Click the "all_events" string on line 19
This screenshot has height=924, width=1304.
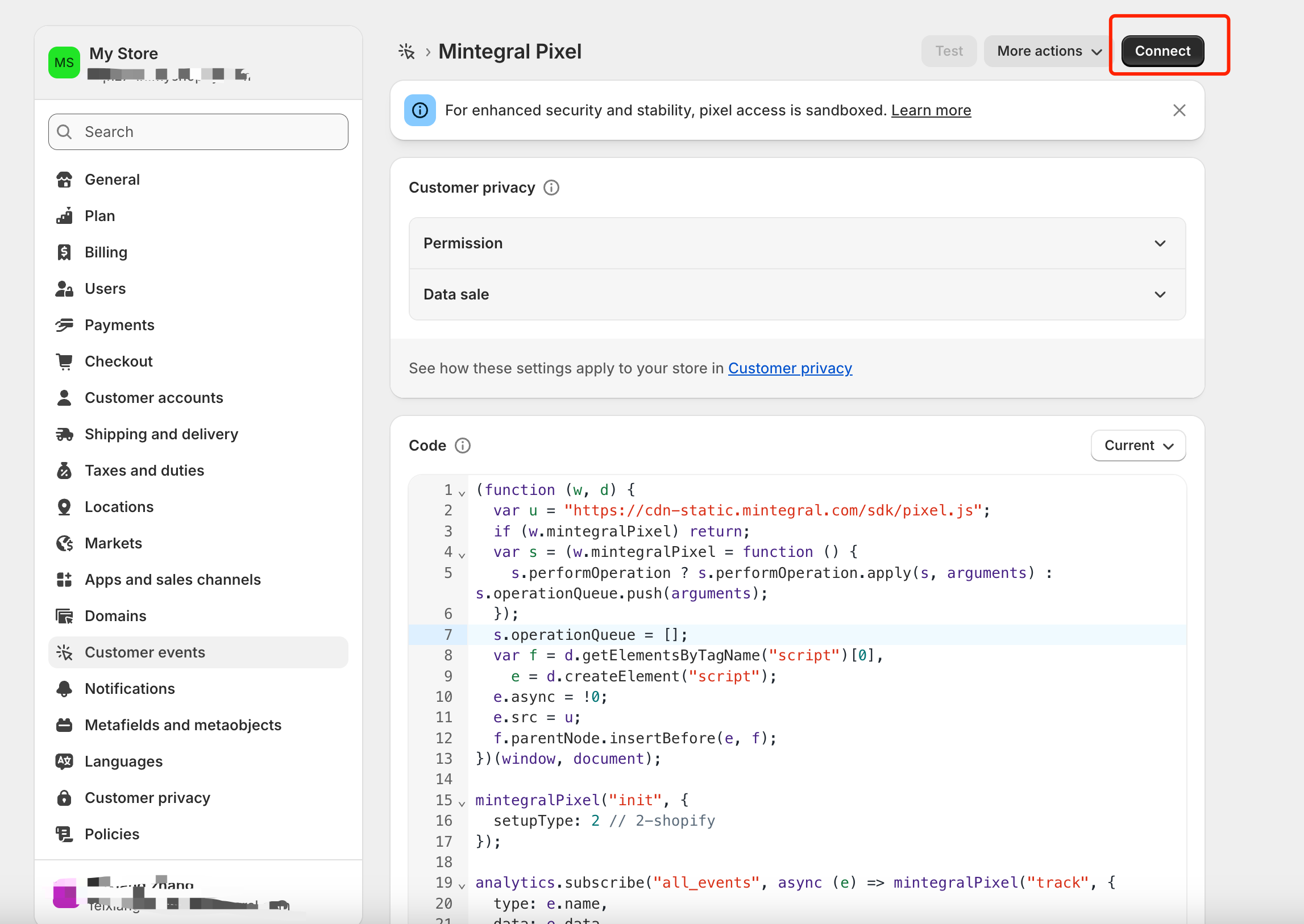707,883
